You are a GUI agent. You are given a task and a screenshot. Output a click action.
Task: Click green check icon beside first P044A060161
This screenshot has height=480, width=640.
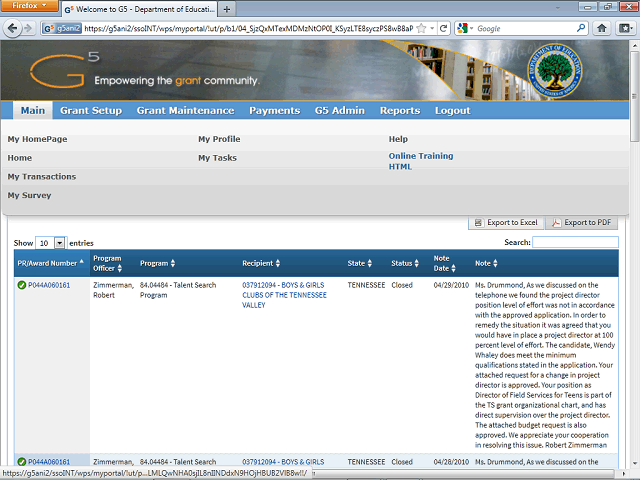22,285
